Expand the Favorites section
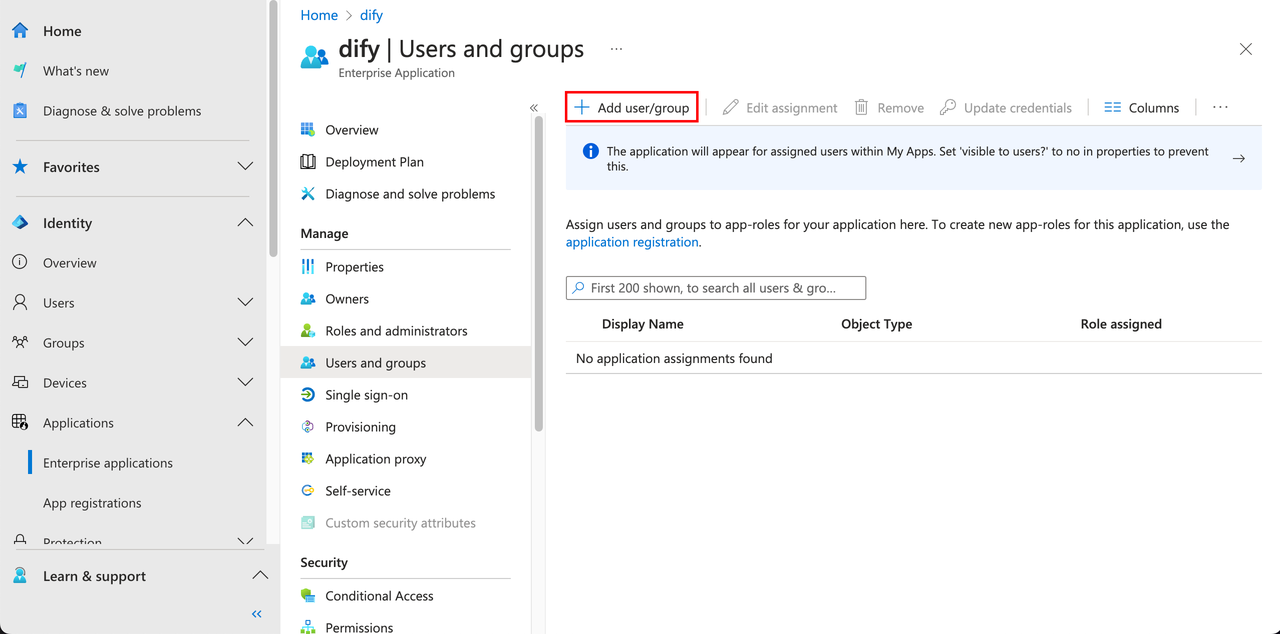The height and width of the screenshot is (634, 1280). click(x=245, y=167)
